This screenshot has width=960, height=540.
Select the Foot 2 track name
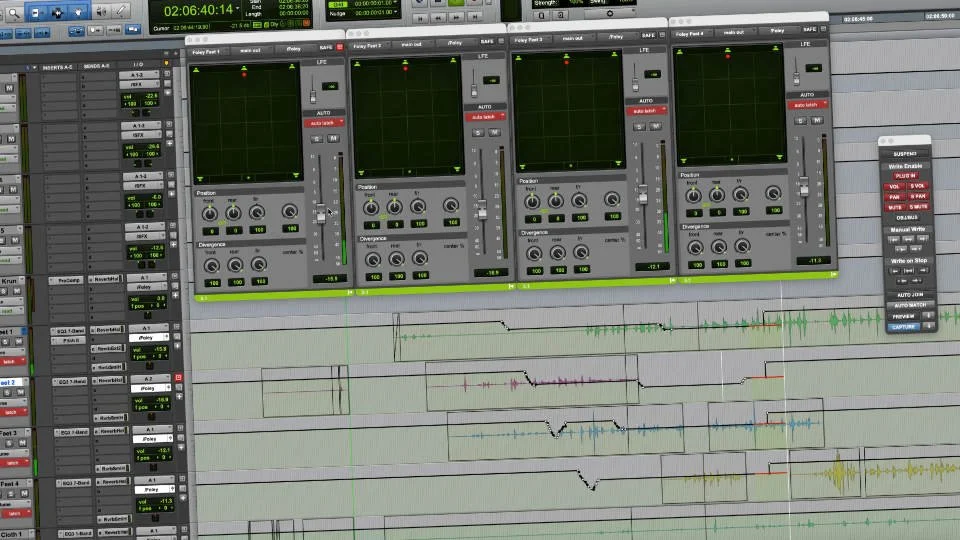12,383
